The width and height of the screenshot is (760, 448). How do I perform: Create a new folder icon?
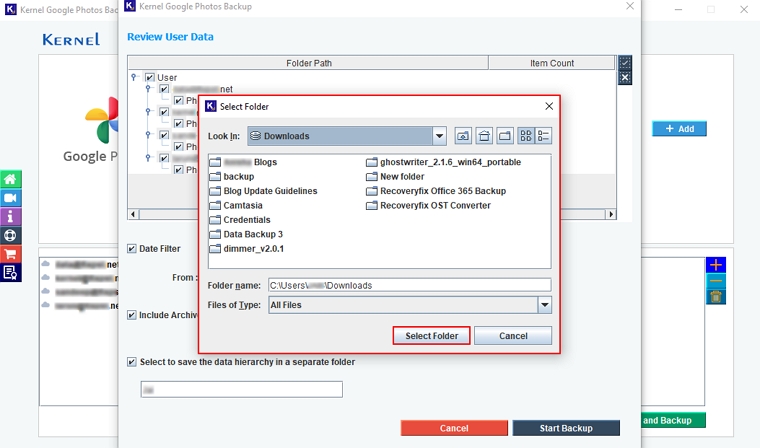[505, 136]
